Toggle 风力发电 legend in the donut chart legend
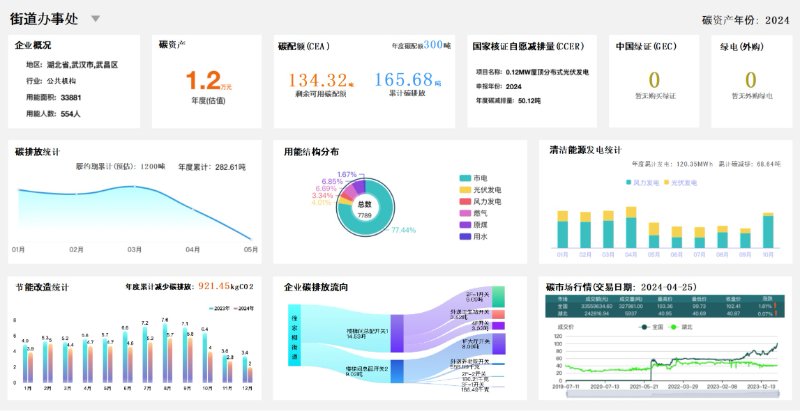The image size is (800, 411). click(466, 201)
